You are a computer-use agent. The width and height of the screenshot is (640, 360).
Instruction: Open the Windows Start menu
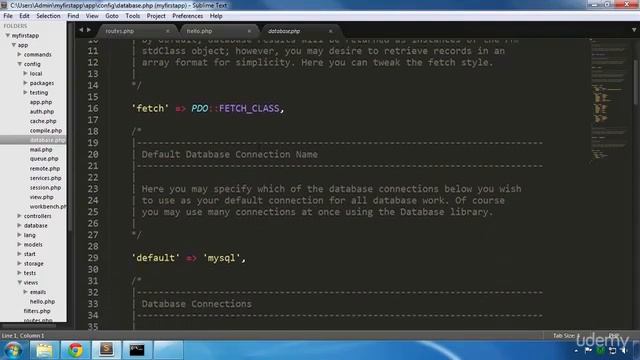click(x=13, y=350)
